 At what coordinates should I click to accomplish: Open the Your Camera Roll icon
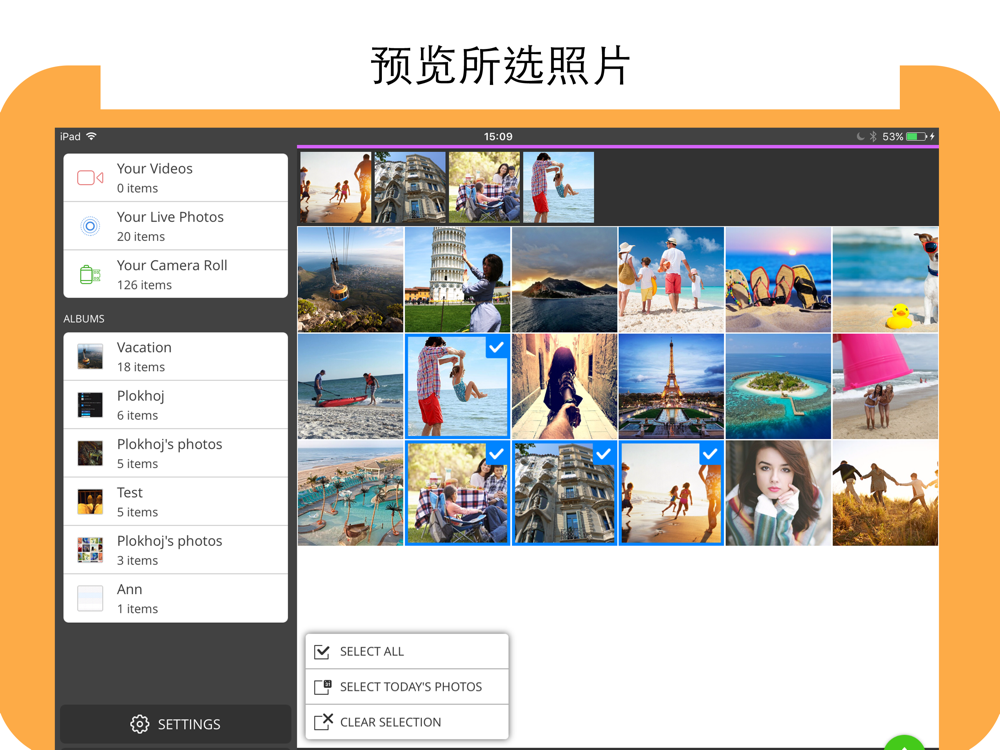click(90, 274)
